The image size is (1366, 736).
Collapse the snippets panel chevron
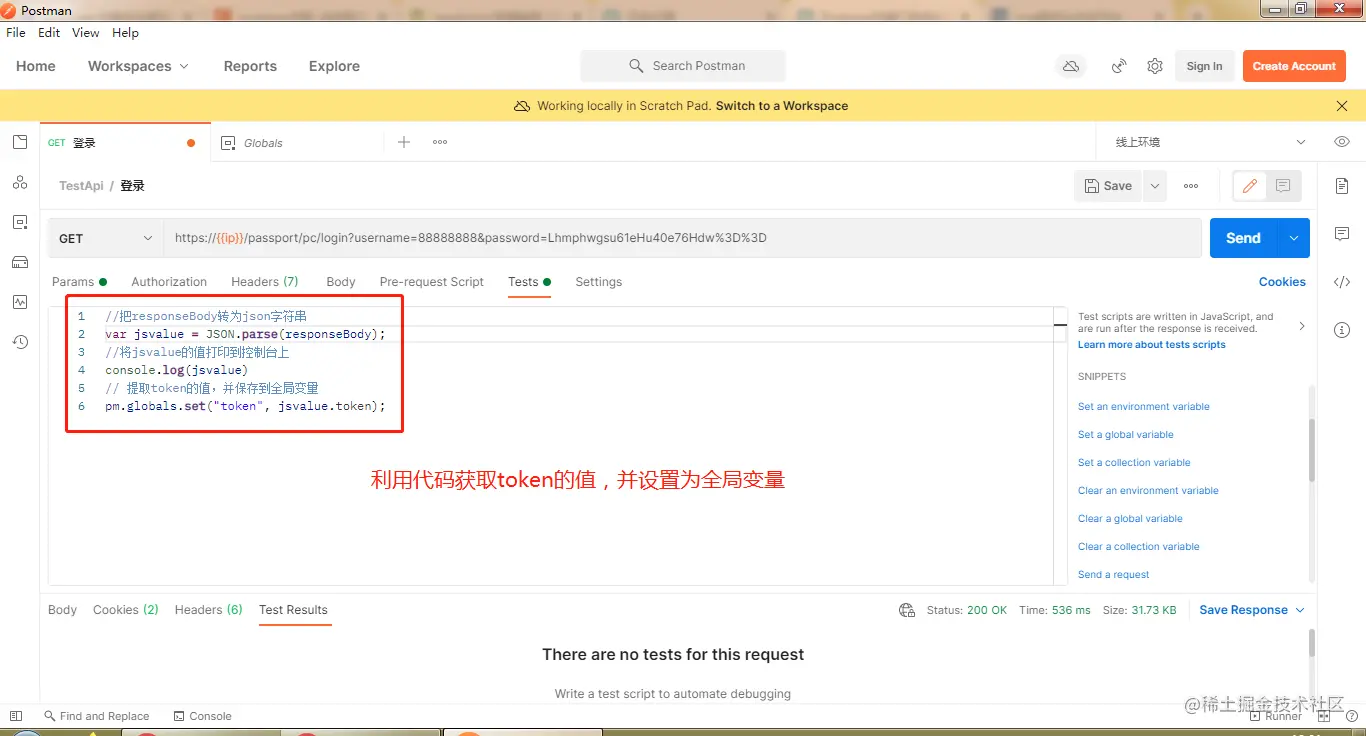click(1301, 326)
